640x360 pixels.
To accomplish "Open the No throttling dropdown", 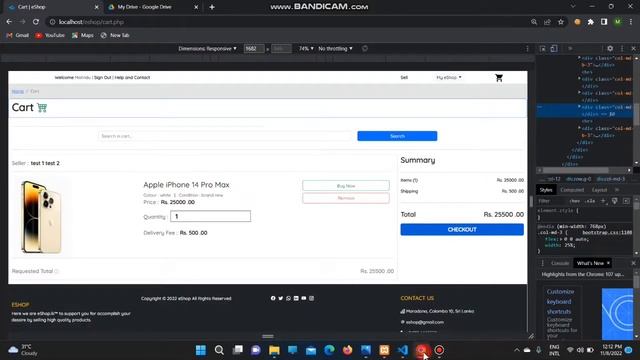I will coord(335,49).
